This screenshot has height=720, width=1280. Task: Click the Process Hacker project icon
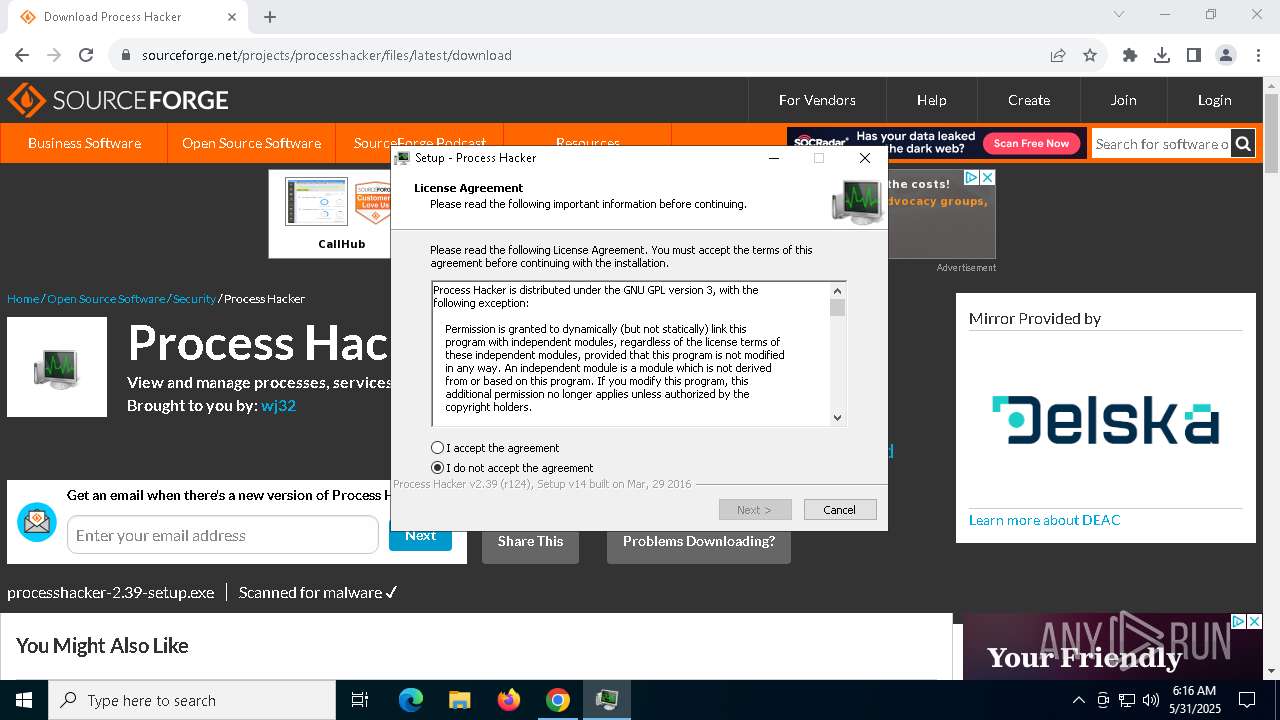coord(57,367)
